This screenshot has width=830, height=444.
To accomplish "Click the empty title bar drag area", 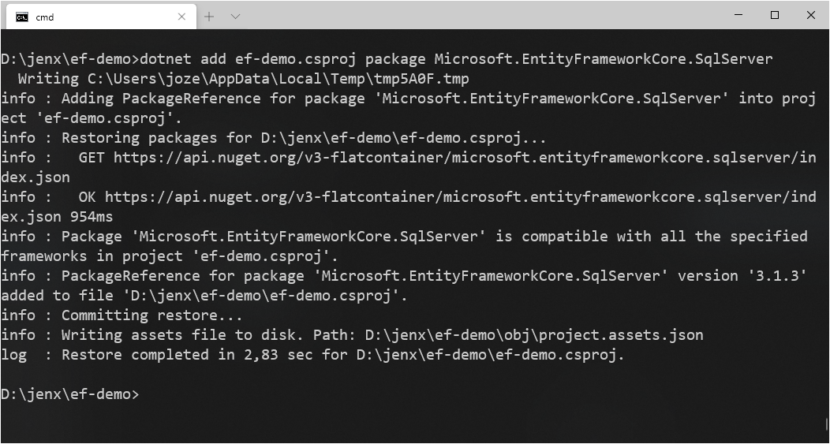I will tap(480, 16).
